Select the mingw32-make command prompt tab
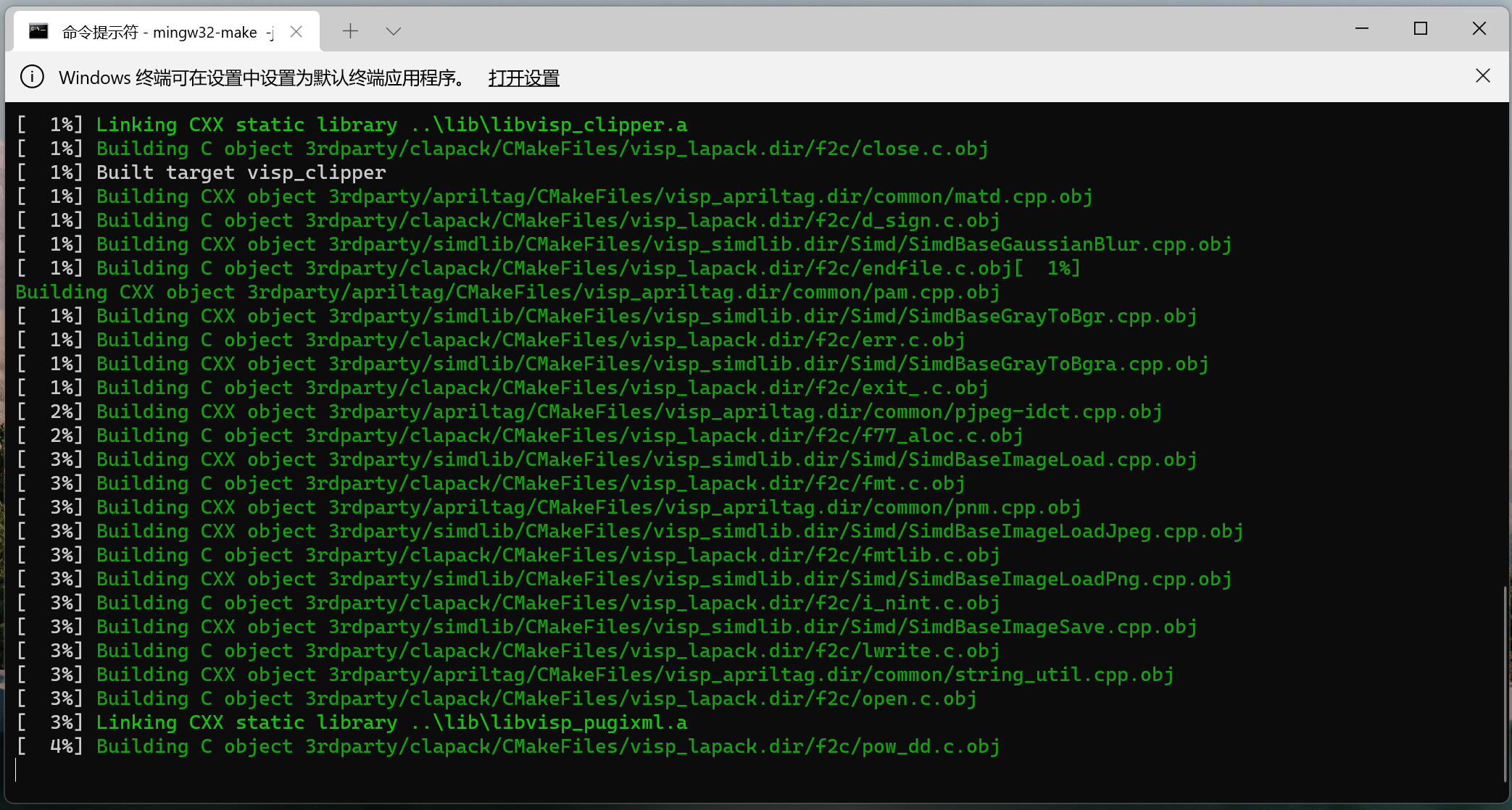This screenshot has width=1512, height=810. (x=167, y=31)
